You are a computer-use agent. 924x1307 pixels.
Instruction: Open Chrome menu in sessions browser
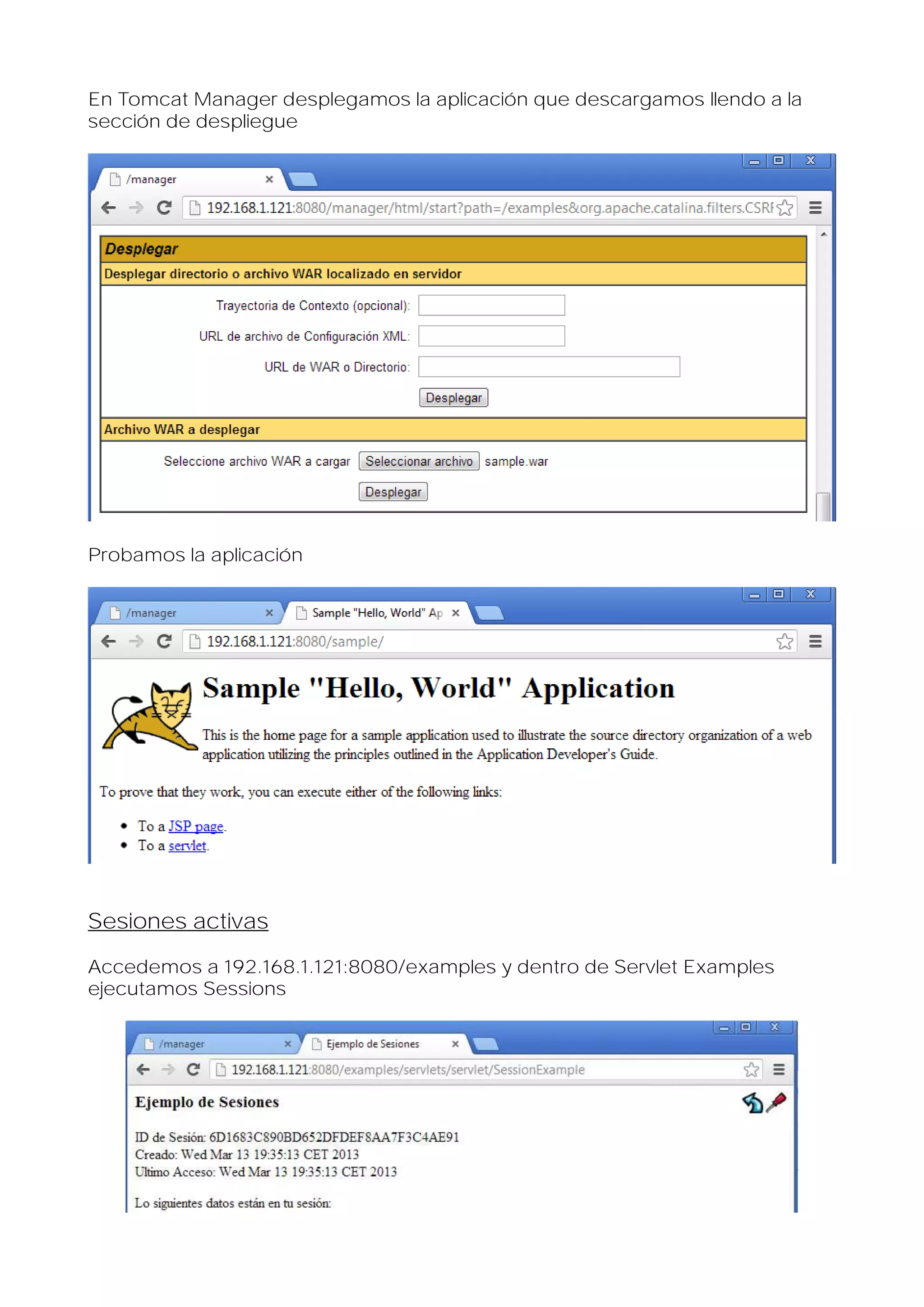coord(779,1070)
